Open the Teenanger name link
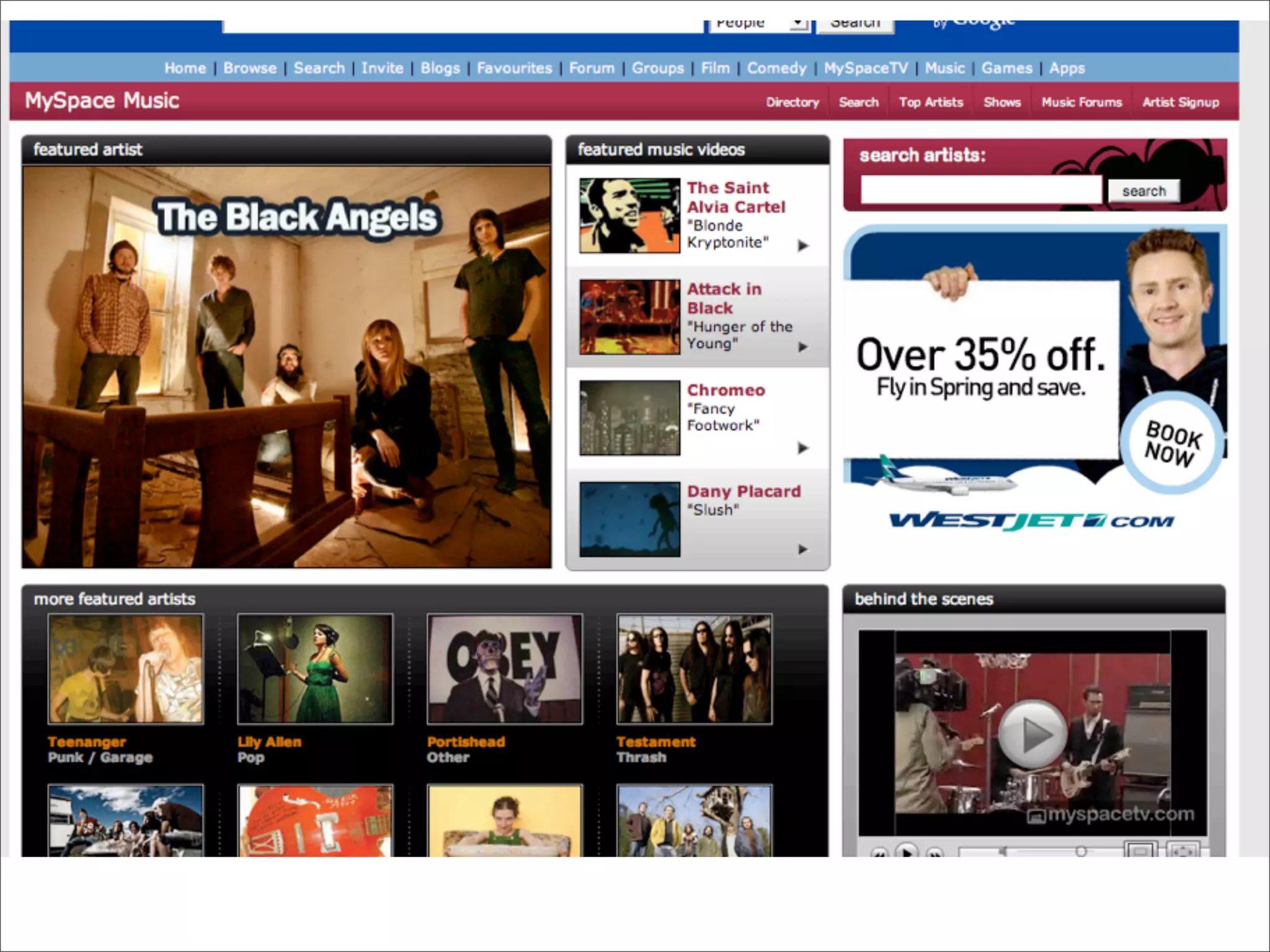 (87, 742)
